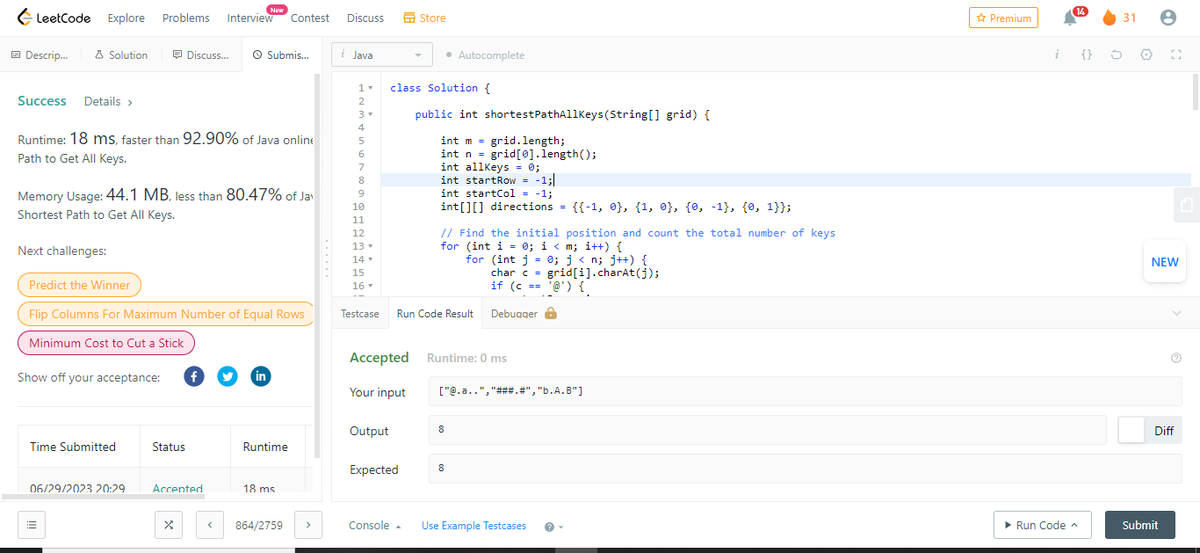The height and width of the screenshot is (553, 1200).
Task: Click the Your input field
Action: 806,391
